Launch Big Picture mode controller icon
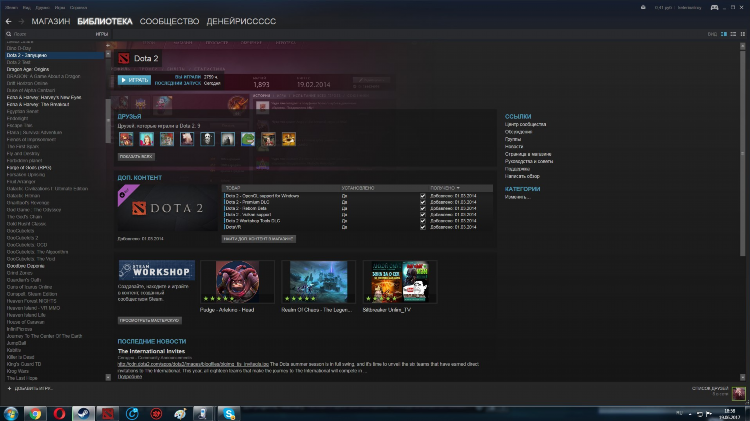 [x=714, y=7]
